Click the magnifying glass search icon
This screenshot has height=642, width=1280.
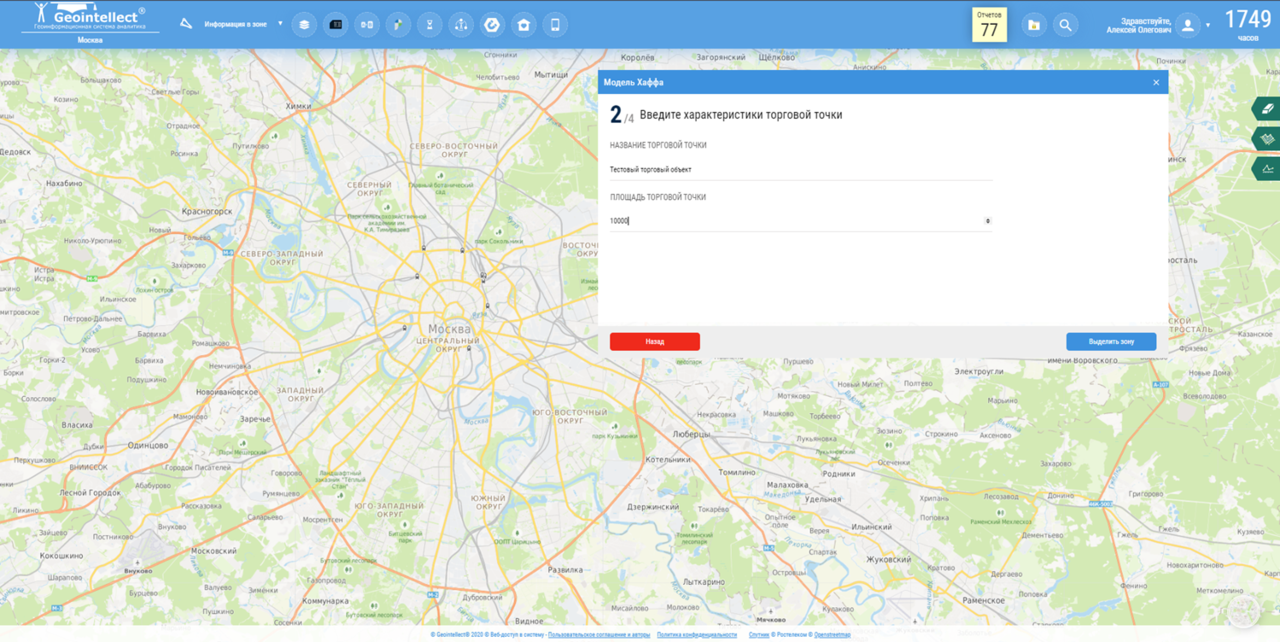[1066, 25]
